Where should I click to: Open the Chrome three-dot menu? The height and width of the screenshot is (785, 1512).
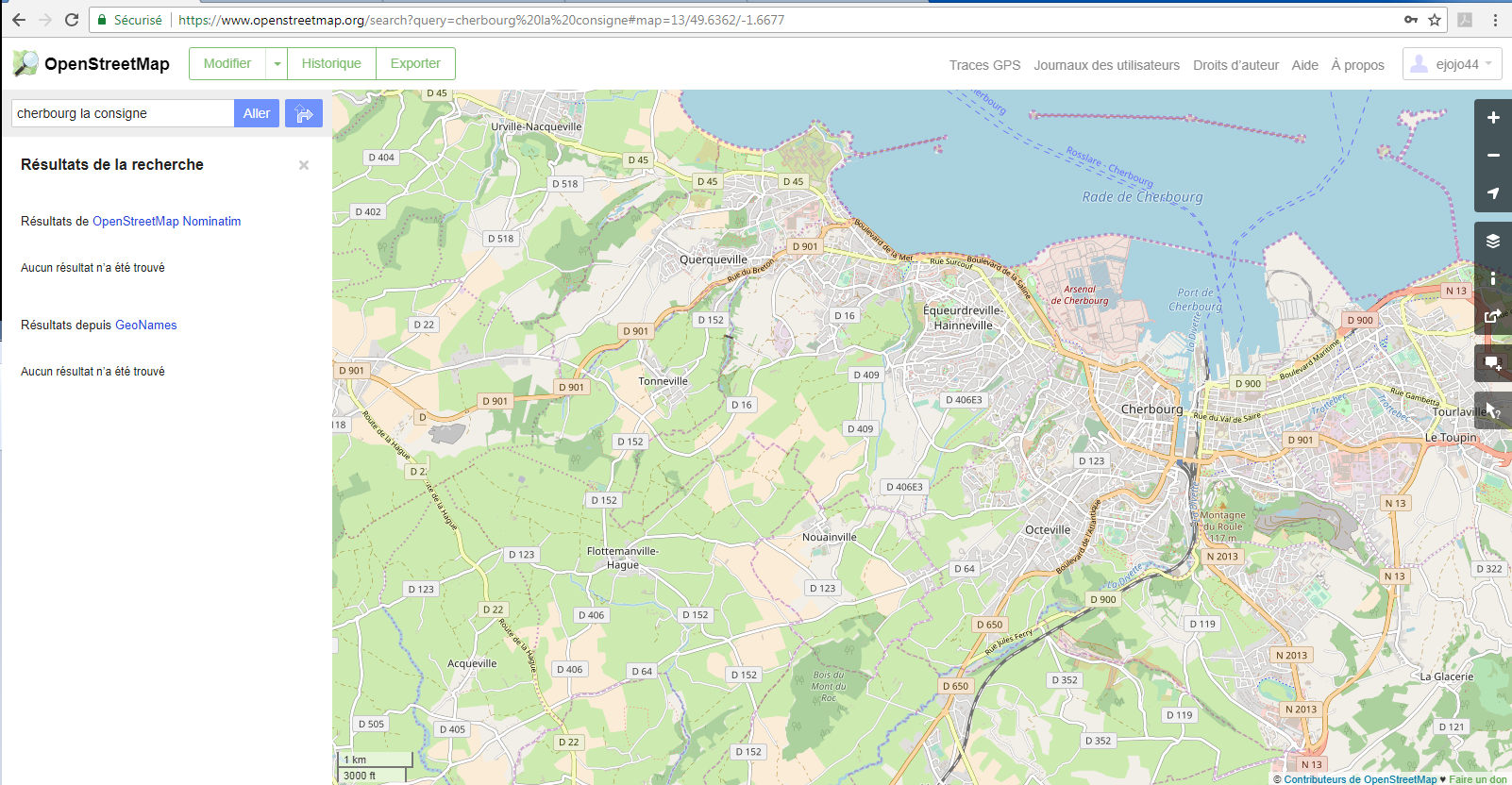click(x=1495, y=20)
